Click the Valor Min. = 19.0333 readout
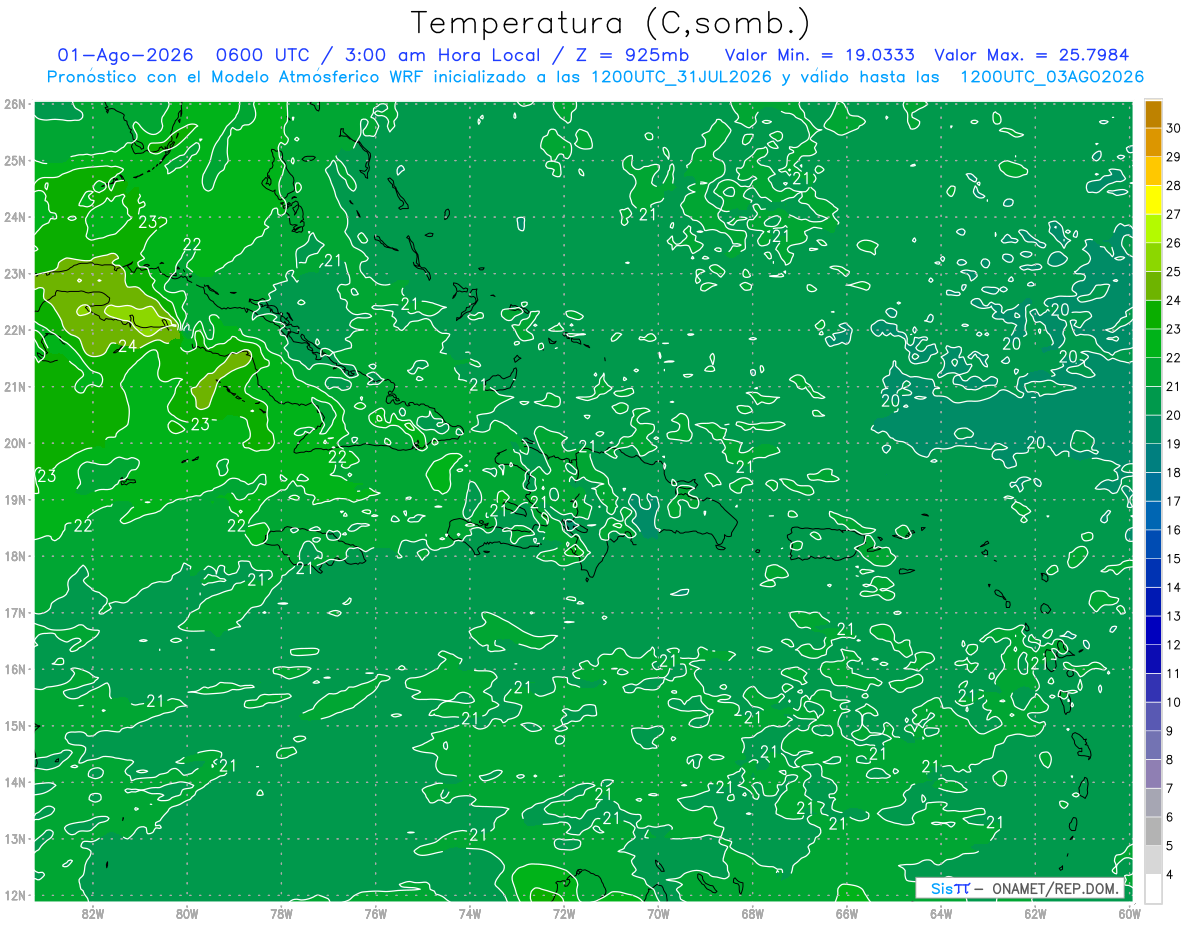Image resolution: width=1200 pixels, height=927 pixels. 819,55
